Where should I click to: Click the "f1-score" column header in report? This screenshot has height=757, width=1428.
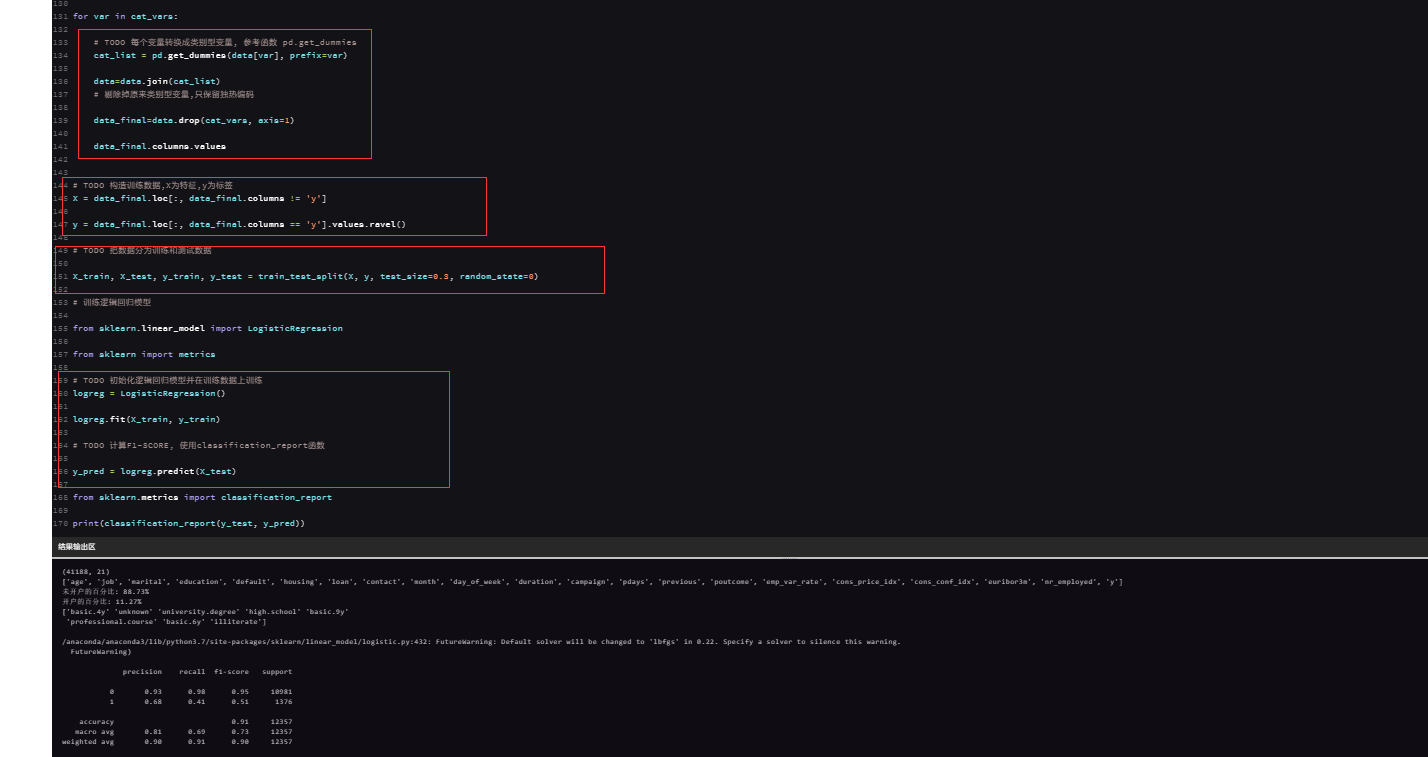pyautogui.click(x=231, y=672)
